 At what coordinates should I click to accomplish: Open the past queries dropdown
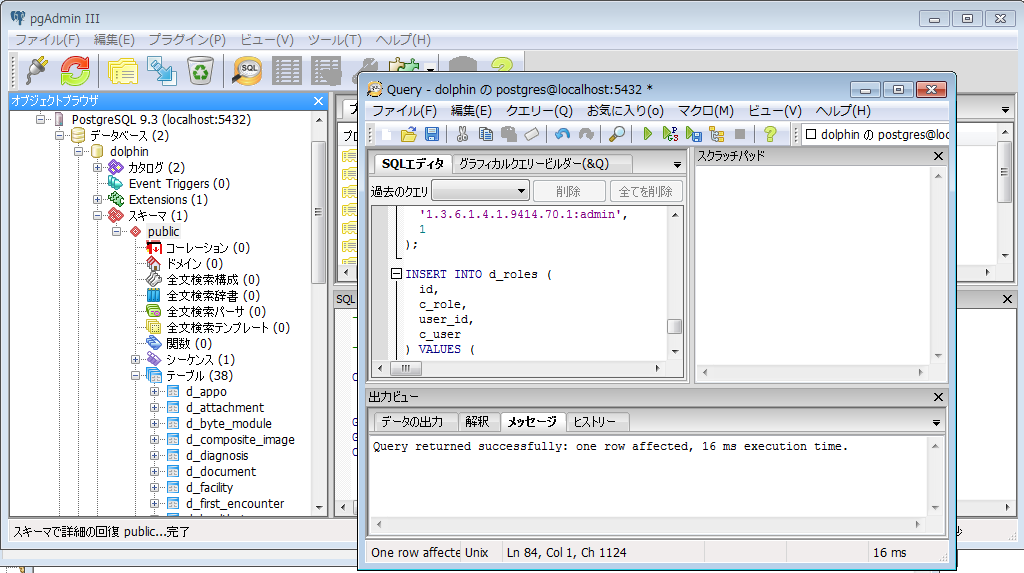(481, 191)
